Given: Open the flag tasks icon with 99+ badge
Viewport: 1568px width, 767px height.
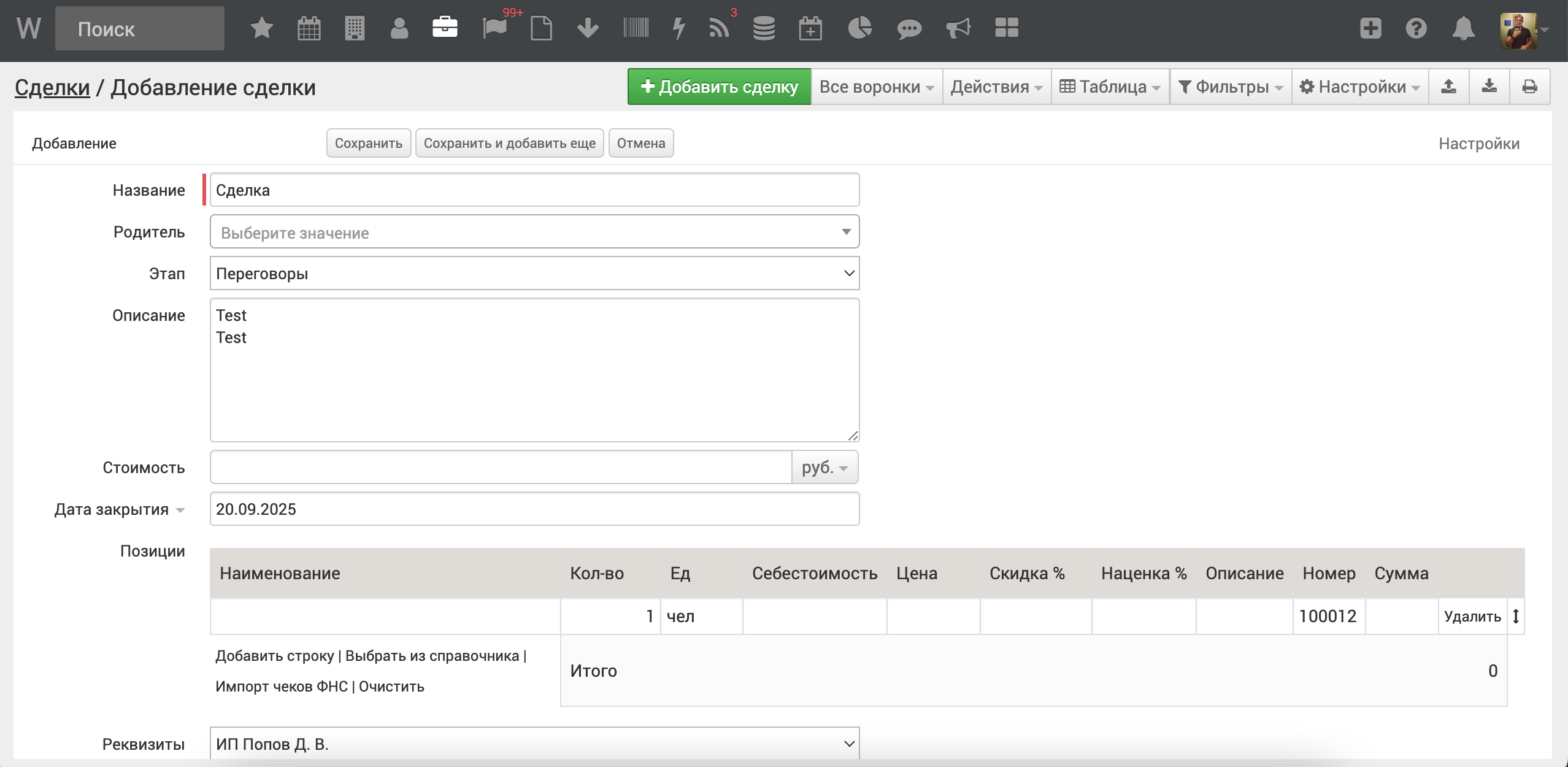Looking at the screenshot, I should click(494, 28).
